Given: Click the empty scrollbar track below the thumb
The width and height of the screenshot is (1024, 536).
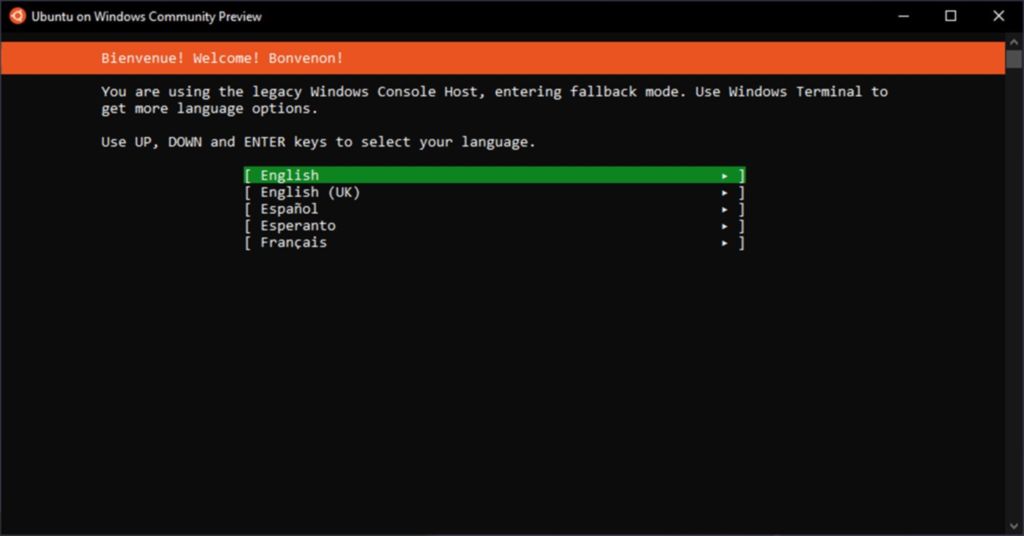Looking at the screenshot, I should click(x=1014, y=300).
